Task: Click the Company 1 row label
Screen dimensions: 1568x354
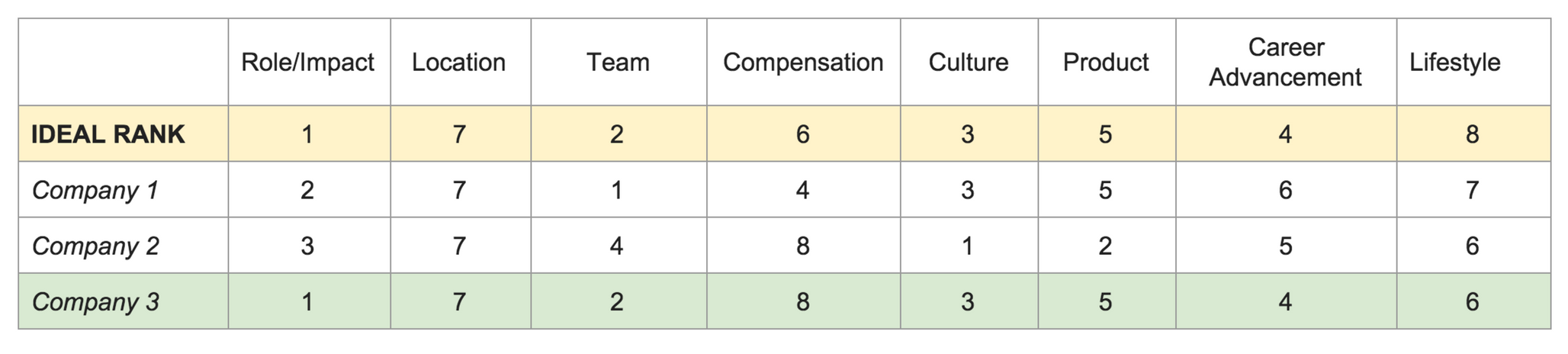Action: (x=95, y=190)
